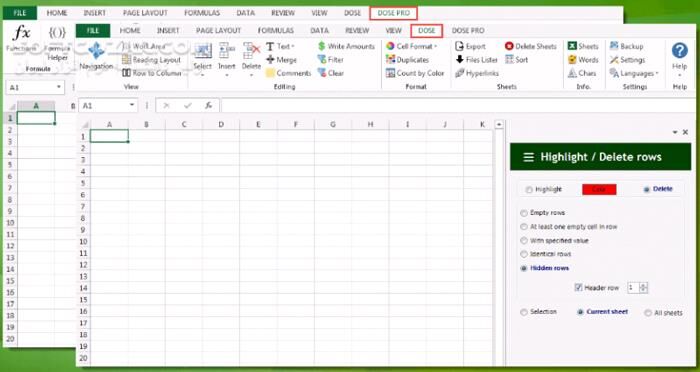Click Write Amounts
Screen dimensions: 700x372
coord(346,46)
